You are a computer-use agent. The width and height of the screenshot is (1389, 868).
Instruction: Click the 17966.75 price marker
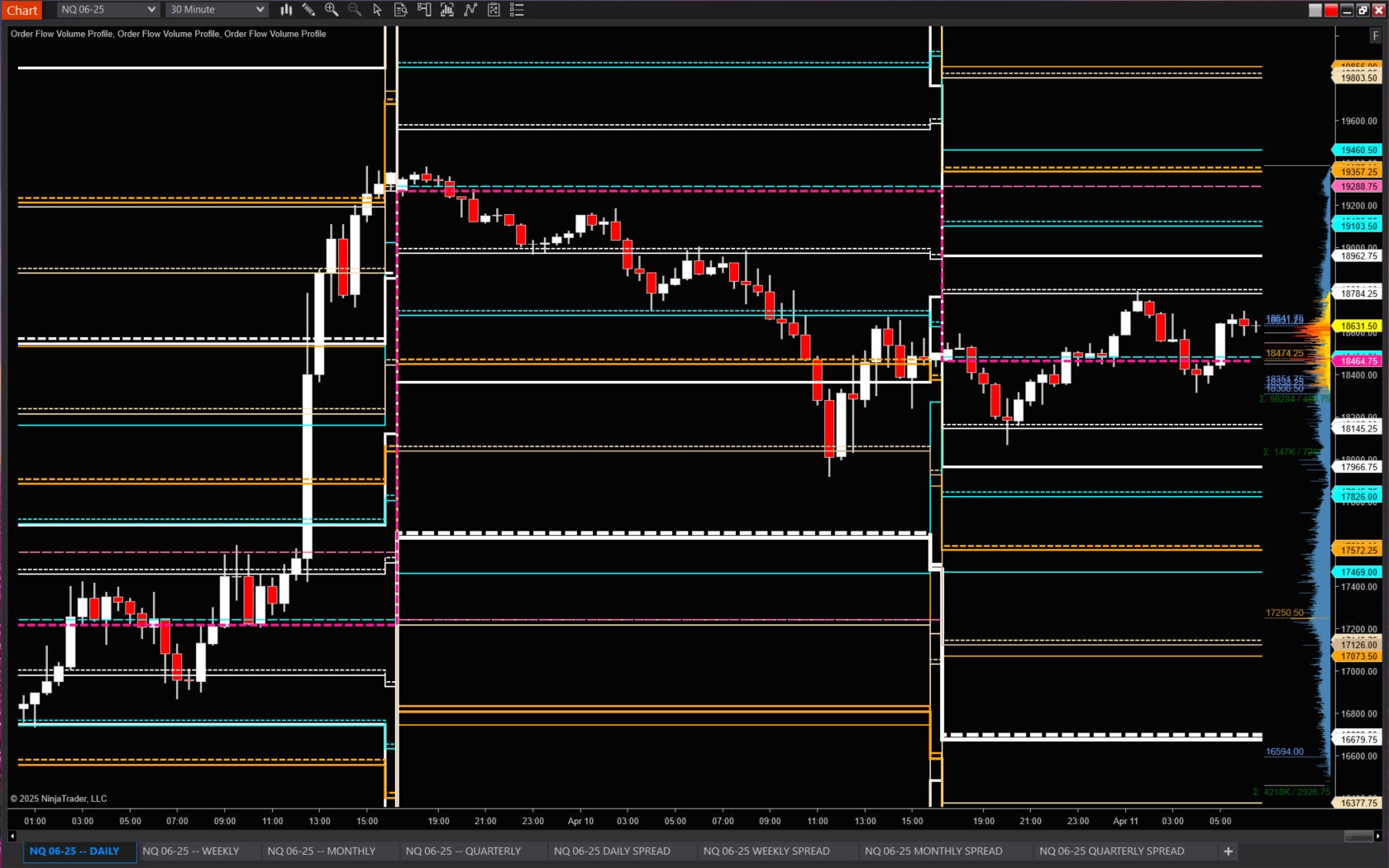point(1358,467)
